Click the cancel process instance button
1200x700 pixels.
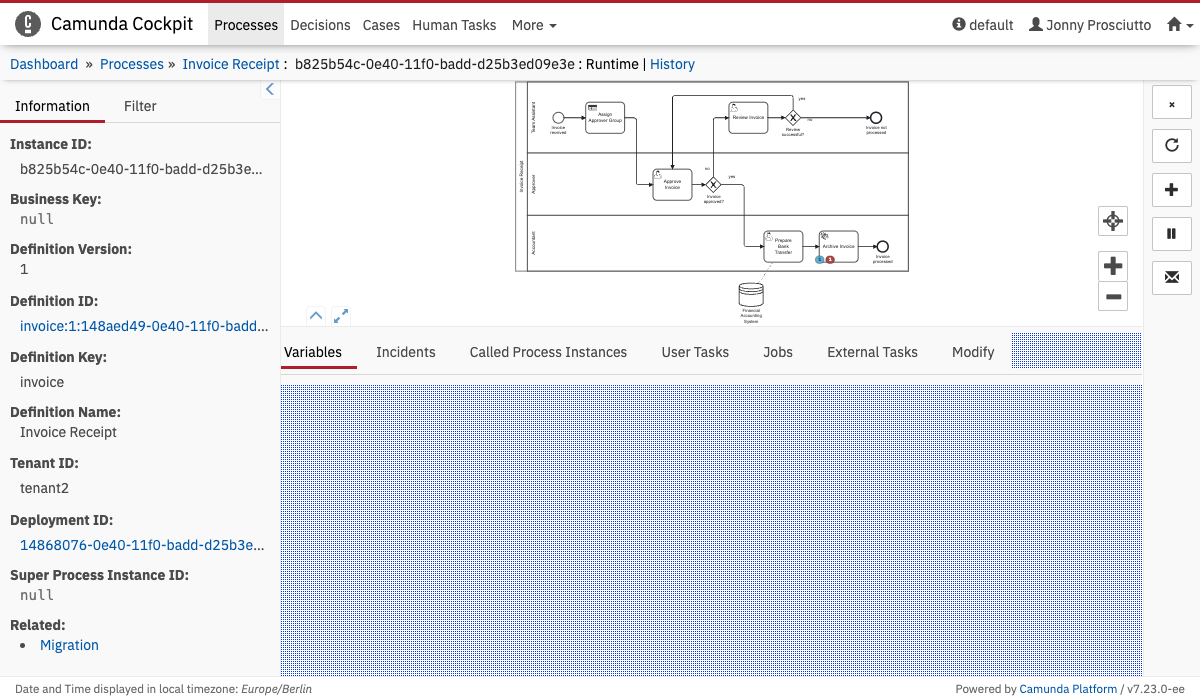pos(1171,104)
